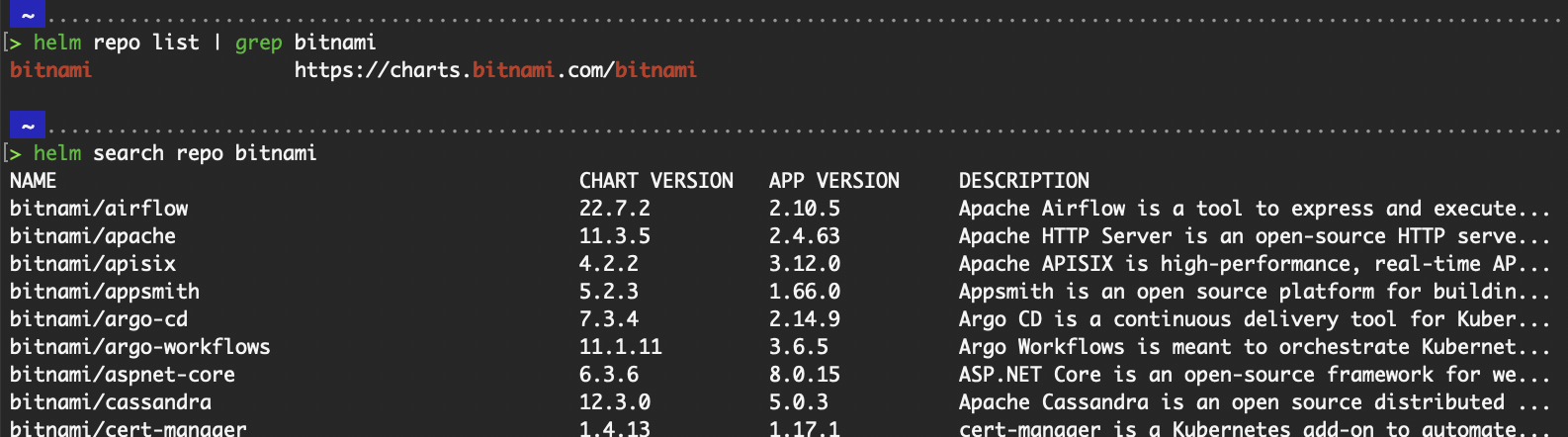
Task: Click apisix chart version 4.2.2
Action: 609,264
